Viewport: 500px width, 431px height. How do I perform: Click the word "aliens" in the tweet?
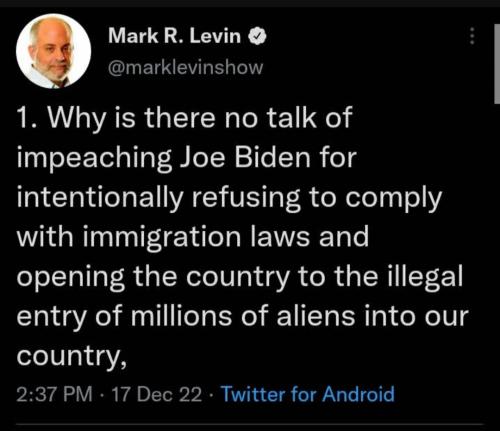[316, 315]
